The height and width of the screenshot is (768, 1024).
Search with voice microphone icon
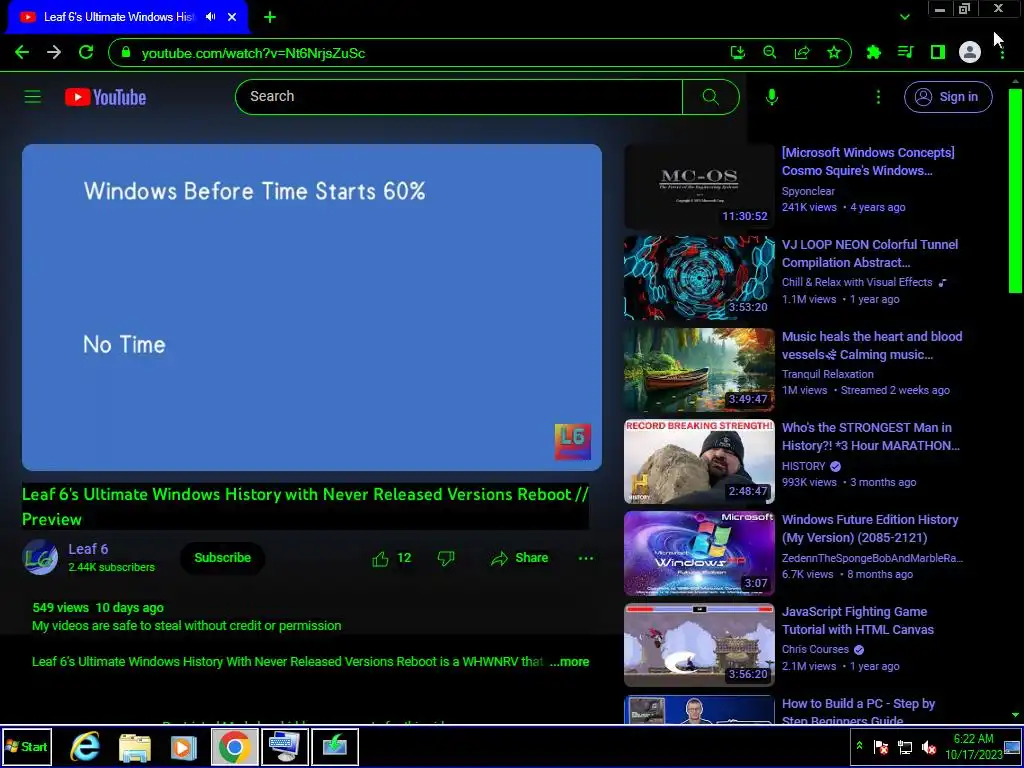click(772, 97)
